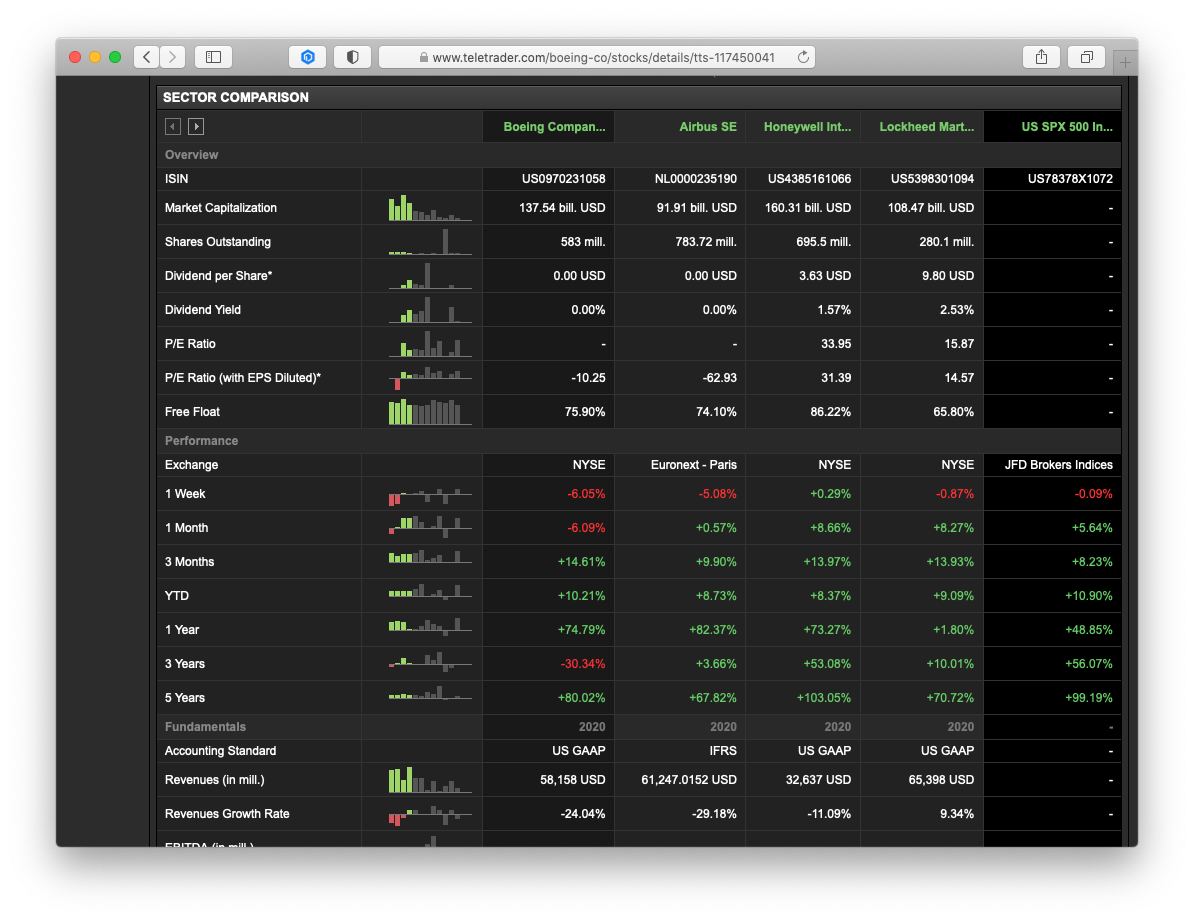
Task: Open the Share menu icon
Action: click(x=1041, y=57)
